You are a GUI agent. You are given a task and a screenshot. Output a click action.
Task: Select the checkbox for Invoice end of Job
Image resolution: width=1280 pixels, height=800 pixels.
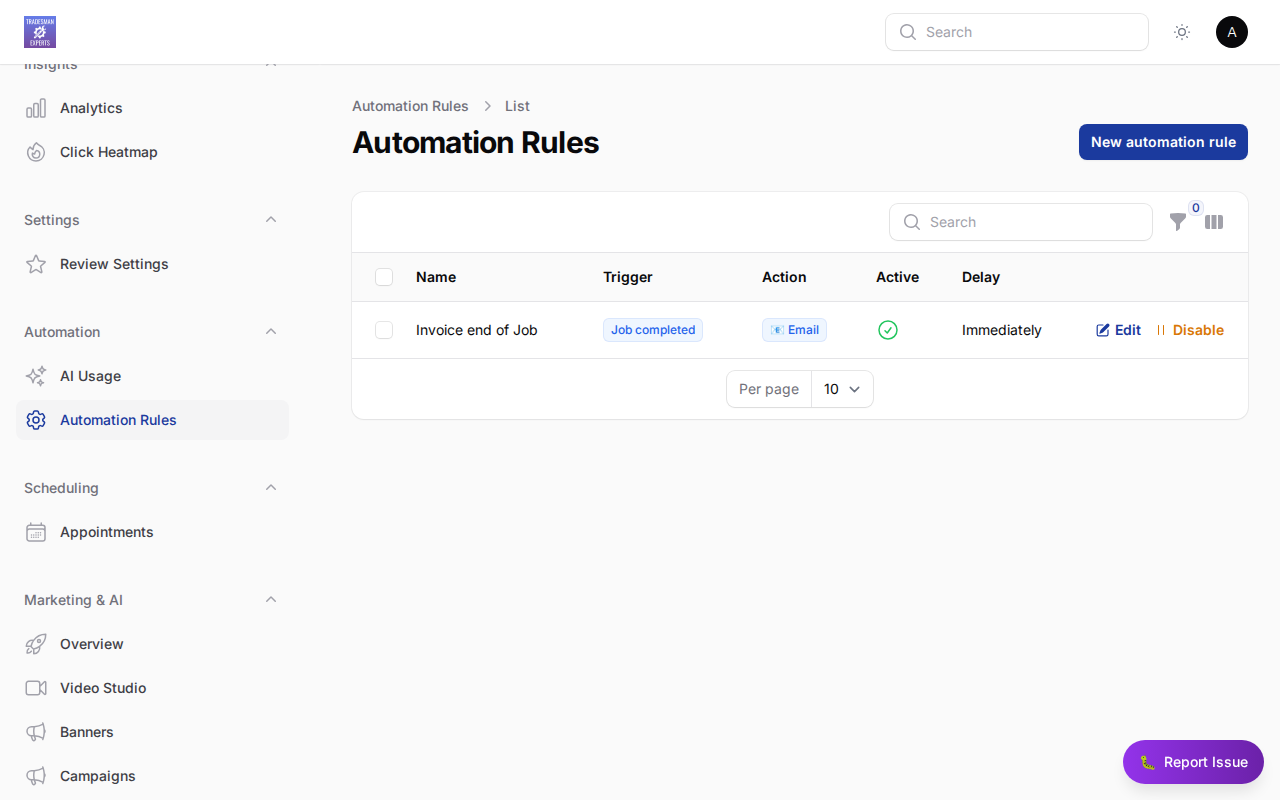[x=384, y=330]
